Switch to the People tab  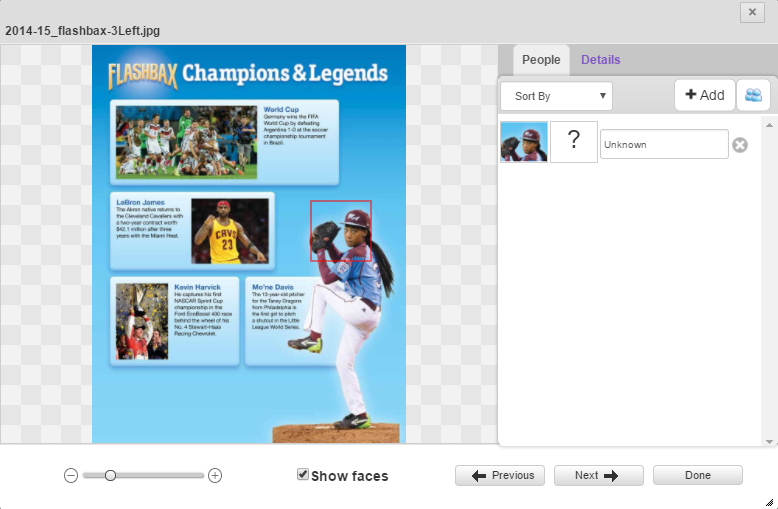[541, 60]
